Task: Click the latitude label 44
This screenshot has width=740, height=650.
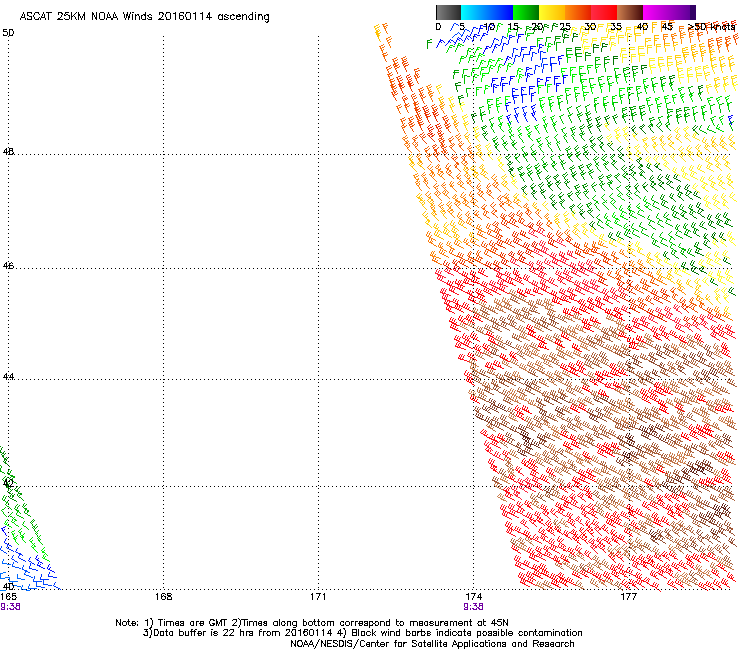Action: pyautogui.click(x=8, y=377)
